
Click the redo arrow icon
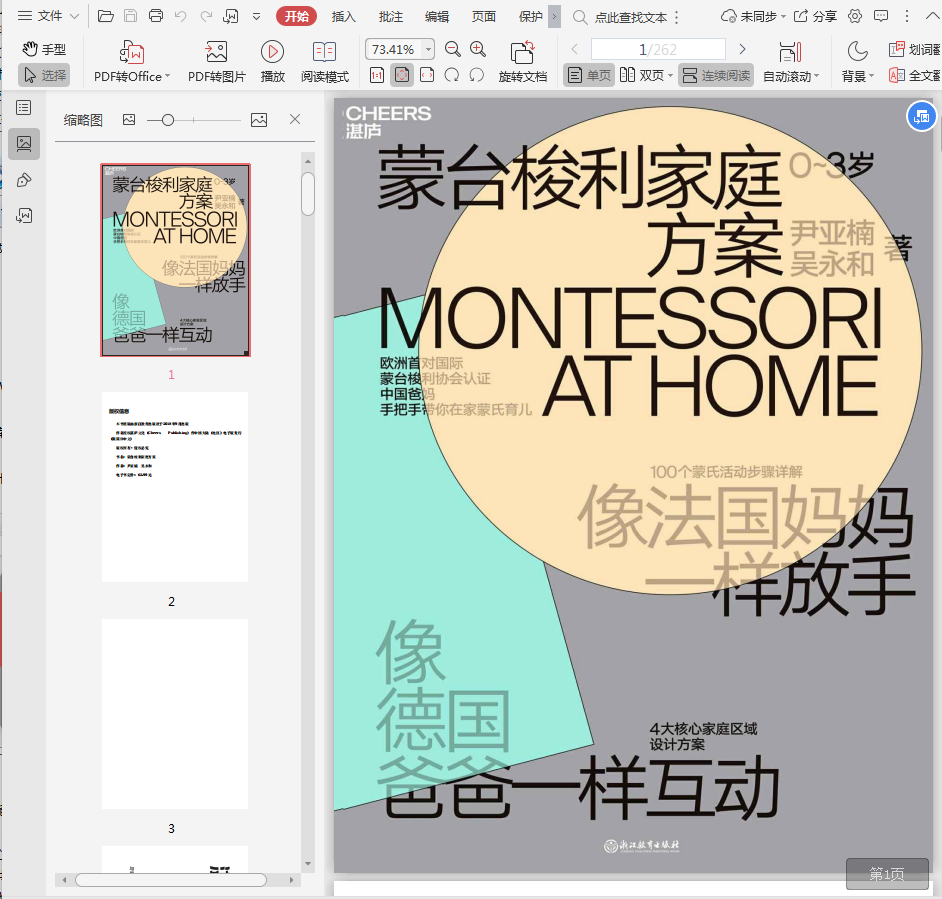point(206,16)
